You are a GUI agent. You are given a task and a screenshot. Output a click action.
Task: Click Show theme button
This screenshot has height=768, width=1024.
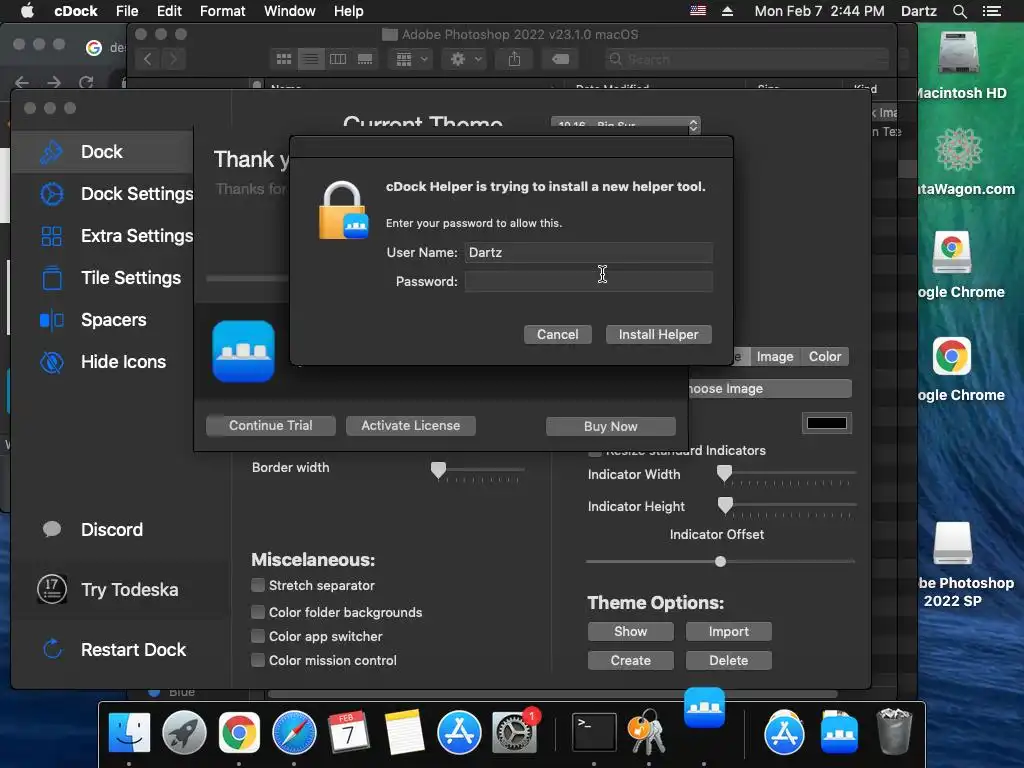(x=630, y=632)
